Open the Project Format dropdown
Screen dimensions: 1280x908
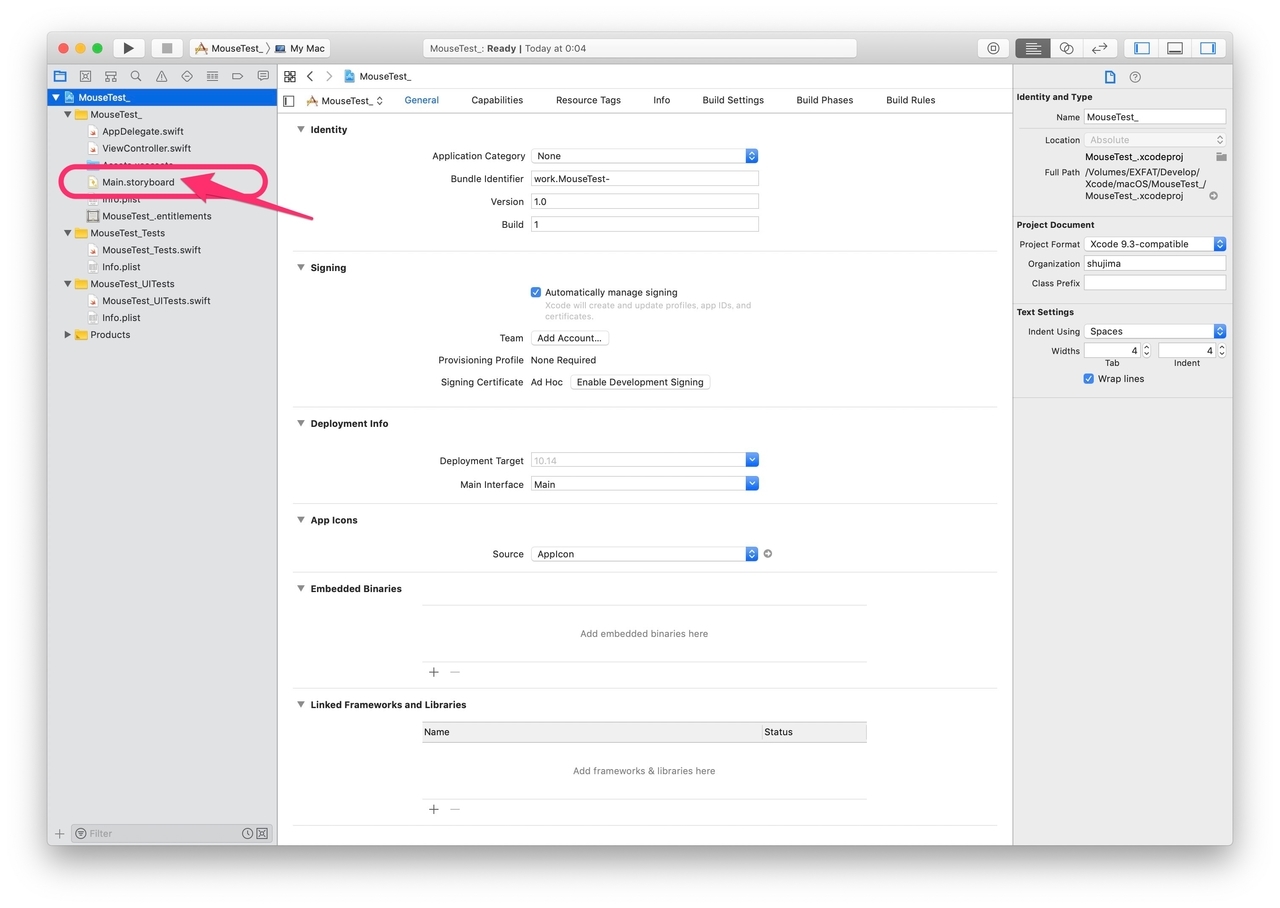click(x=1155, y=244)
